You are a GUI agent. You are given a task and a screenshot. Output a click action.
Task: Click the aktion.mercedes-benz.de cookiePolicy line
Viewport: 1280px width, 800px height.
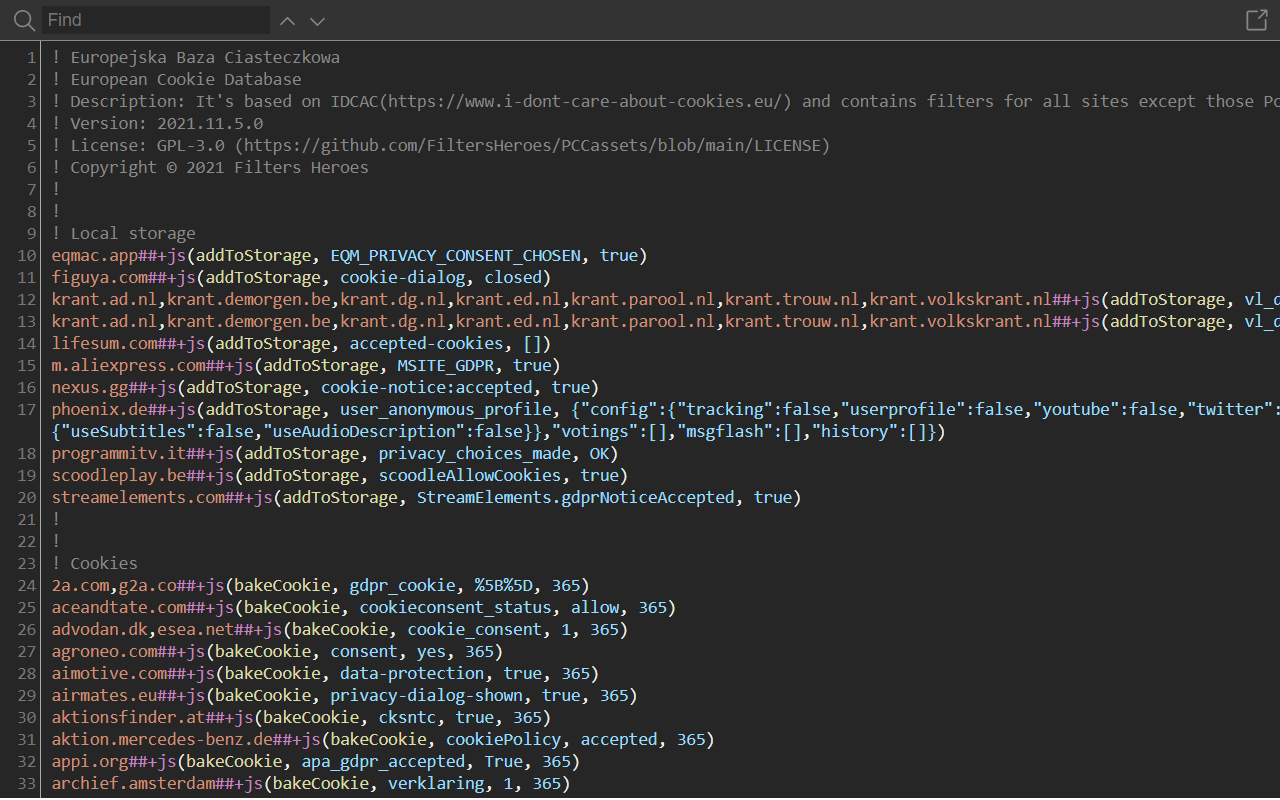(x=383, y=739)
